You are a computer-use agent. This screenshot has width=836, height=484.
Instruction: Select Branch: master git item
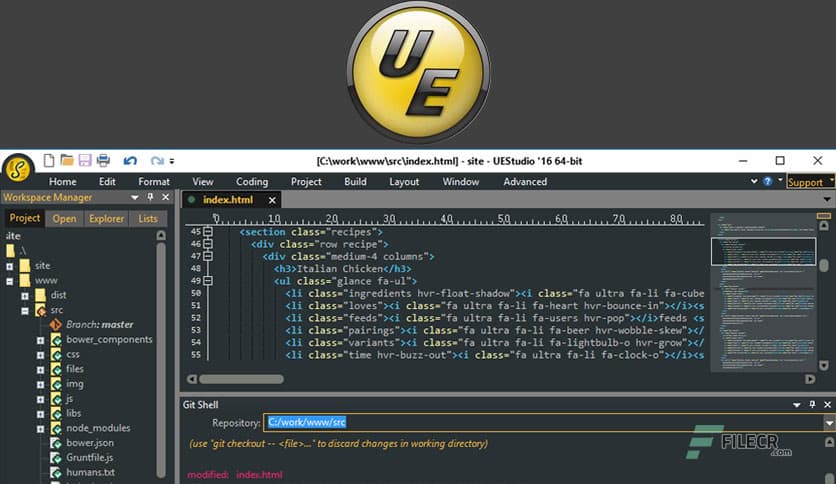(99, 324)
